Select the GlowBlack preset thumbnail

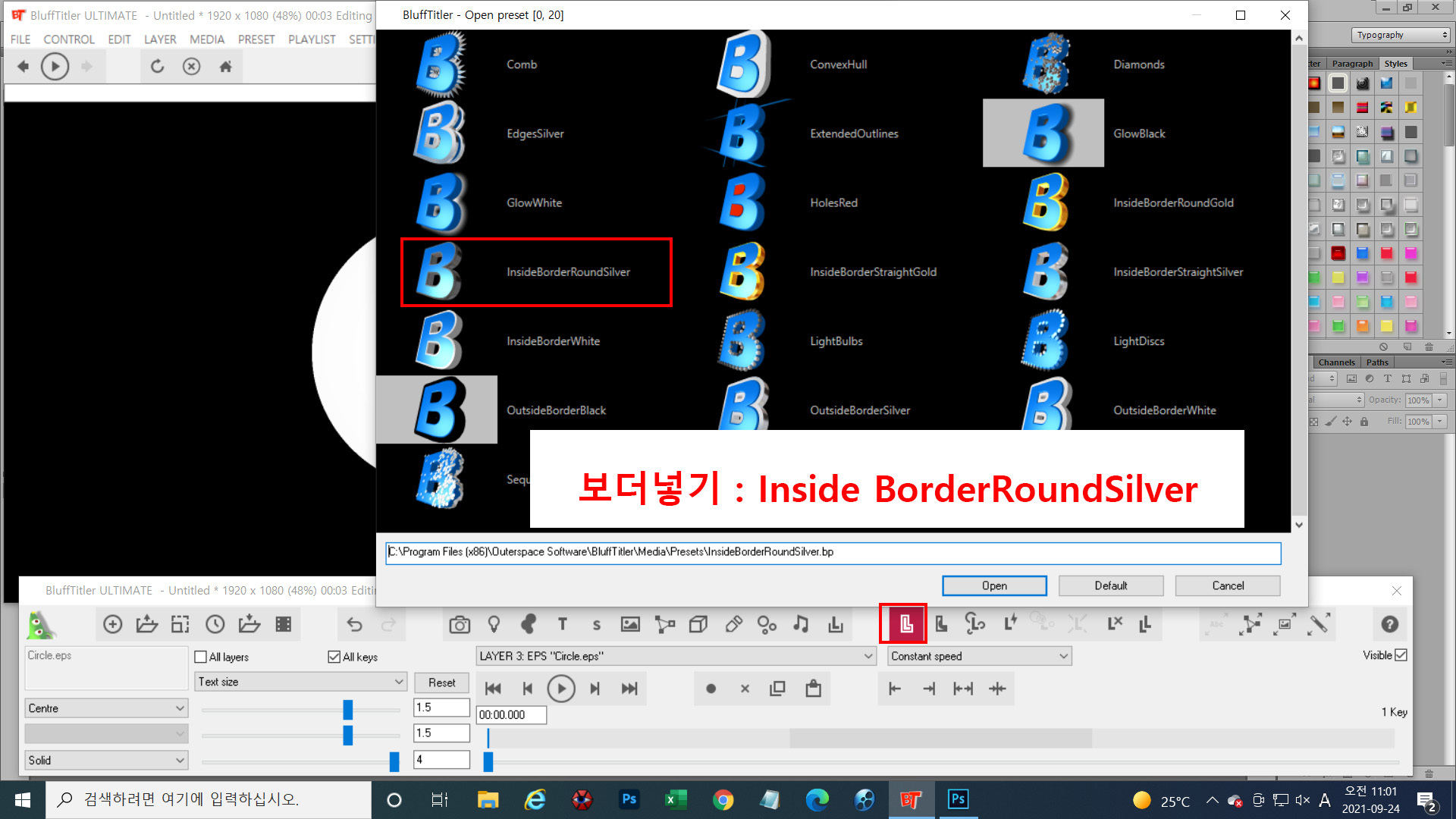click(1043, 133)
